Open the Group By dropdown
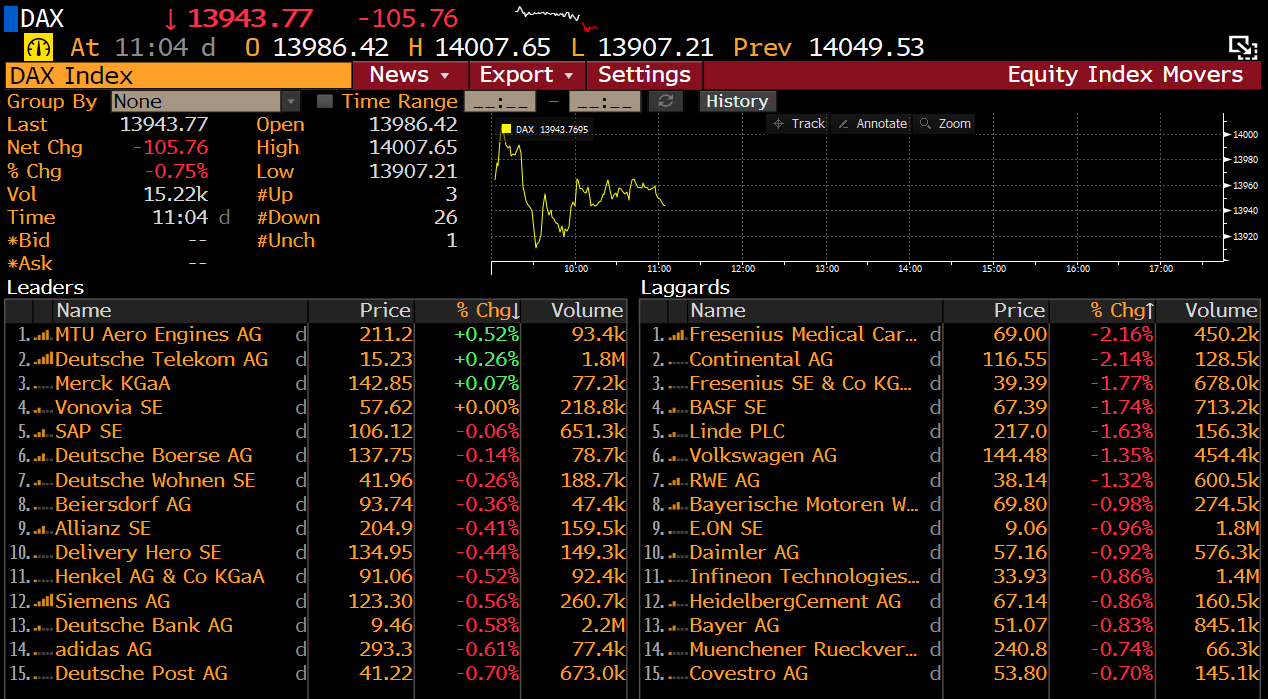Screen dimensions: 1268x699 point(205,101)
